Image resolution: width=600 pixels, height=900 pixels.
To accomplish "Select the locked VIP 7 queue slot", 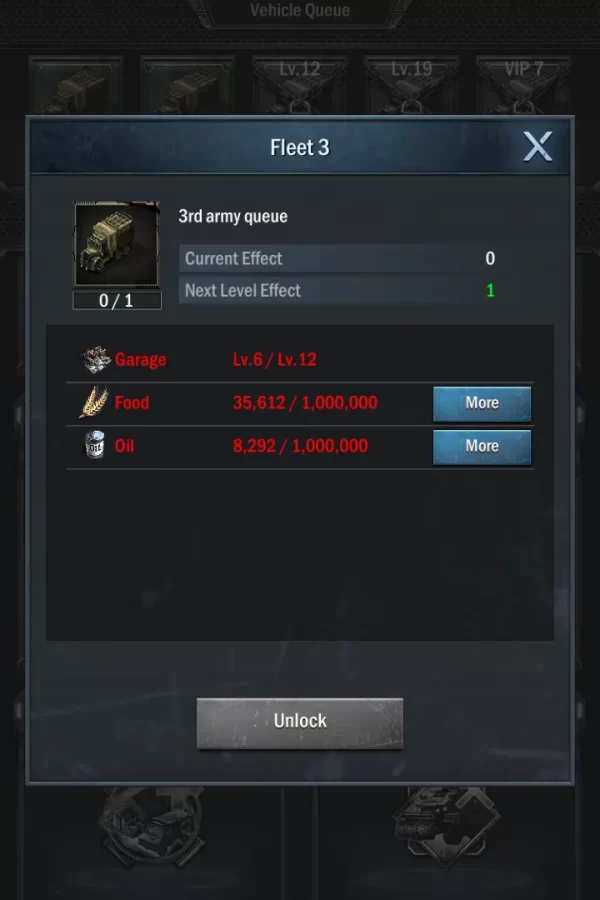I will (524, 85).
